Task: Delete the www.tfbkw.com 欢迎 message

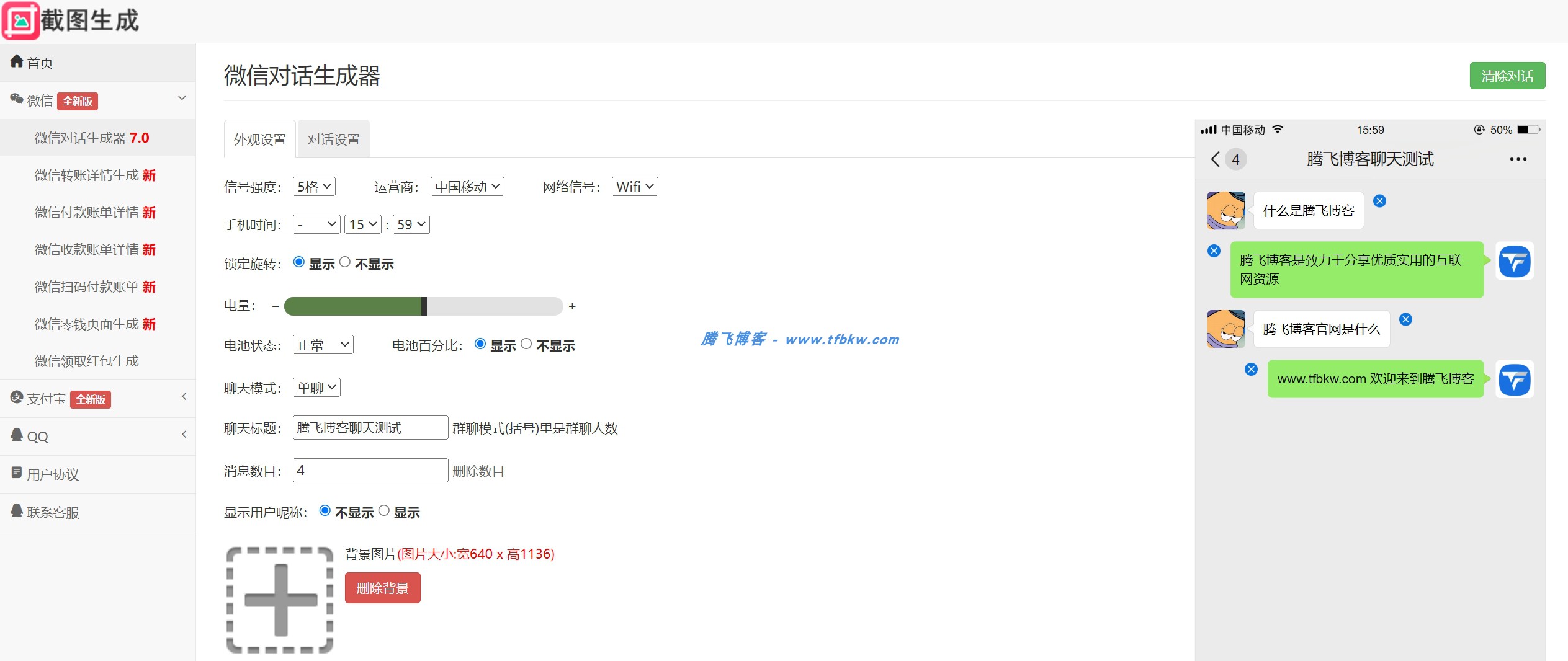Action: pyautogui.click(x=1251, y=369)
